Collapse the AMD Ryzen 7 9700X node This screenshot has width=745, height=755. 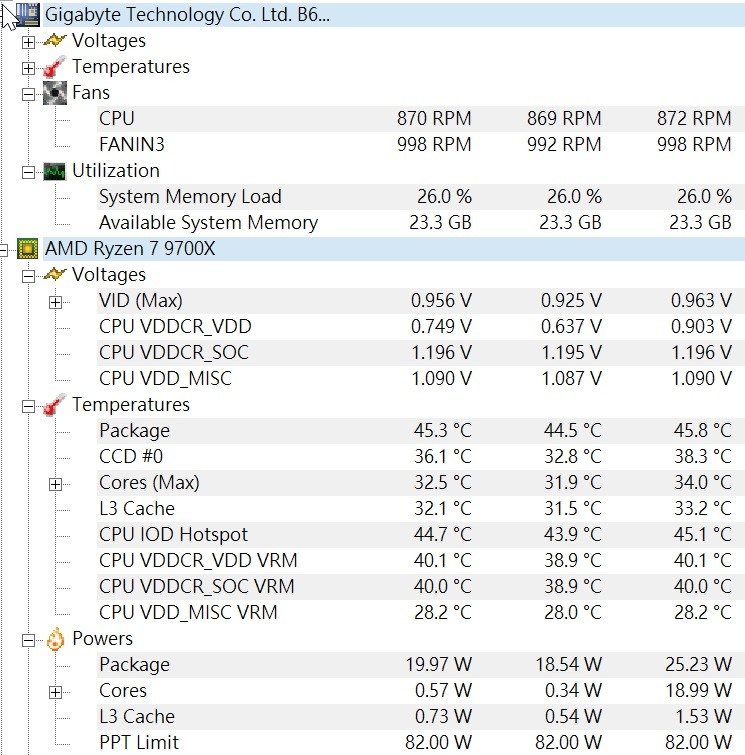3,250
